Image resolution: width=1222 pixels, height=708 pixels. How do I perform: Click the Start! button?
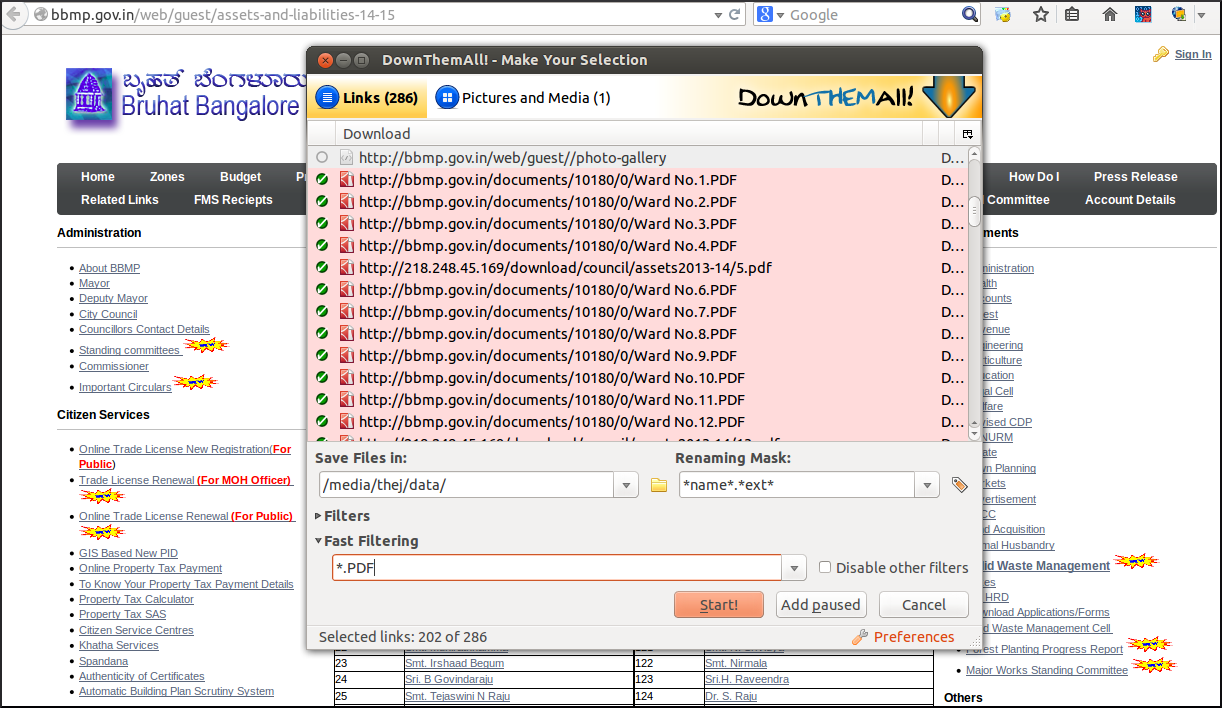coord(719,604)
